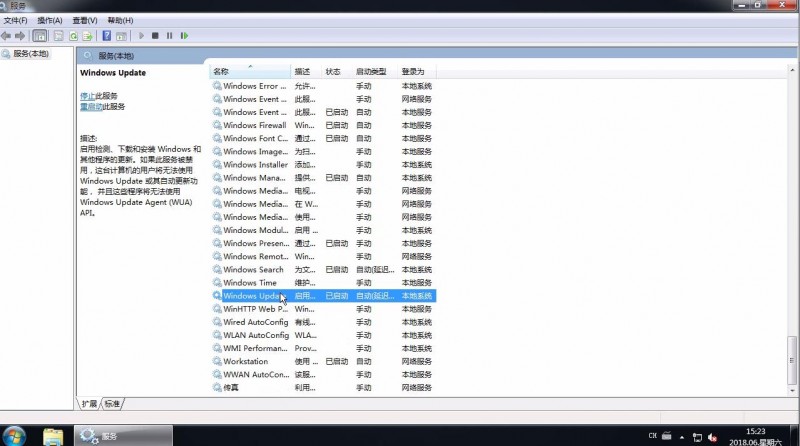Start service with the play toolbar icon
The width and height of the screenshot is (800, 446).
[x=141, y=36]
